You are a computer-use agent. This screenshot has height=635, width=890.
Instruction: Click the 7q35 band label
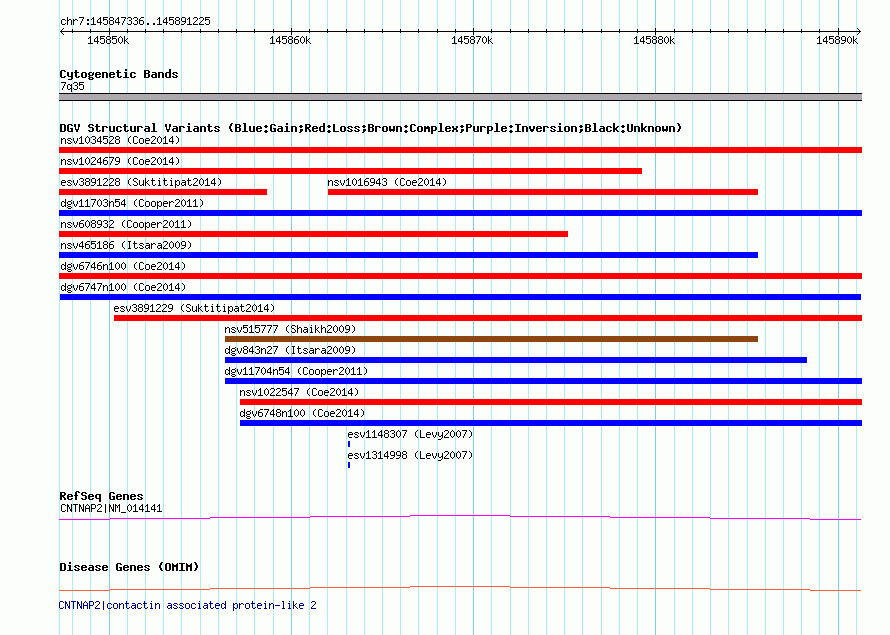pyautogui.click(x=72, y=86)
